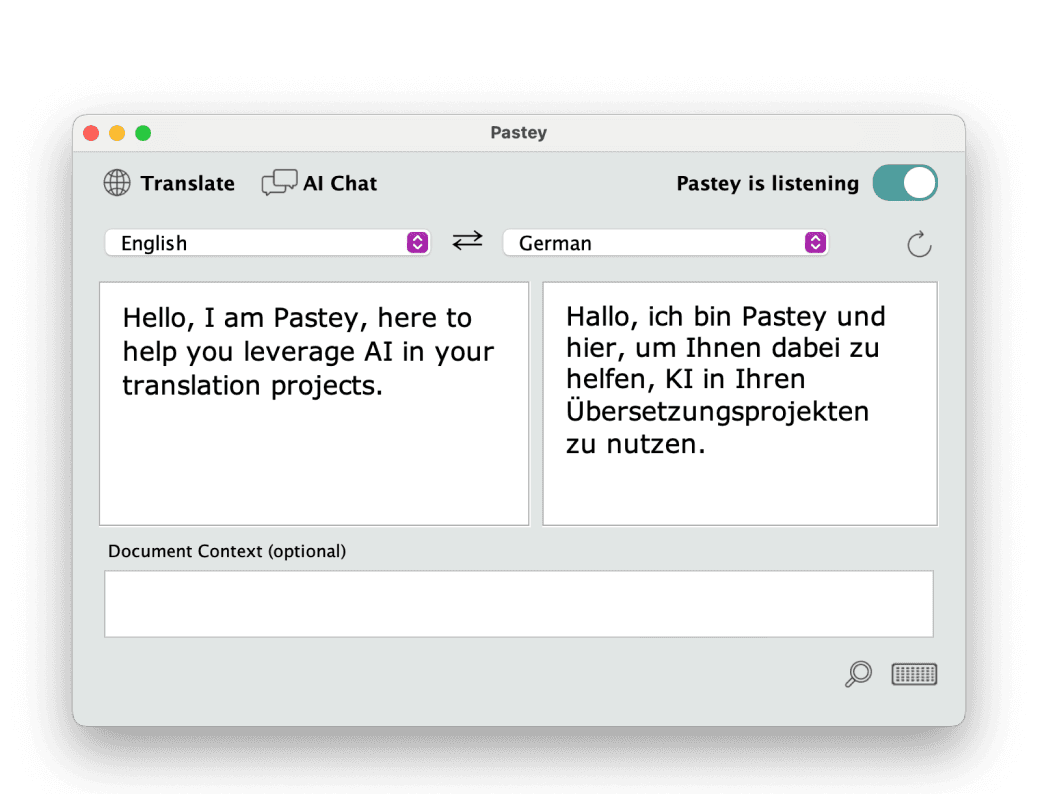1038x794 pixels.
Task: Click the refresh translation icon
Action: tap(919, 243)
